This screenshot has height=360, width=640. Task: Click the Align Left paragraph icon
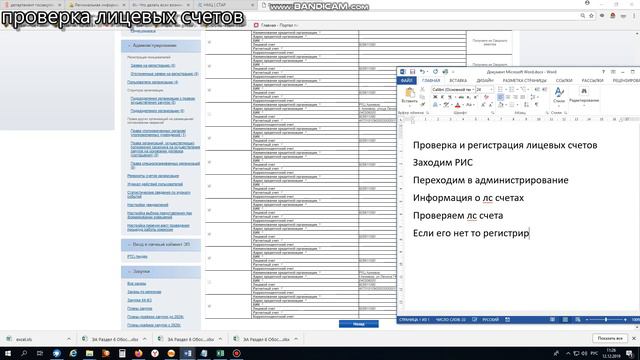point(500,97)
